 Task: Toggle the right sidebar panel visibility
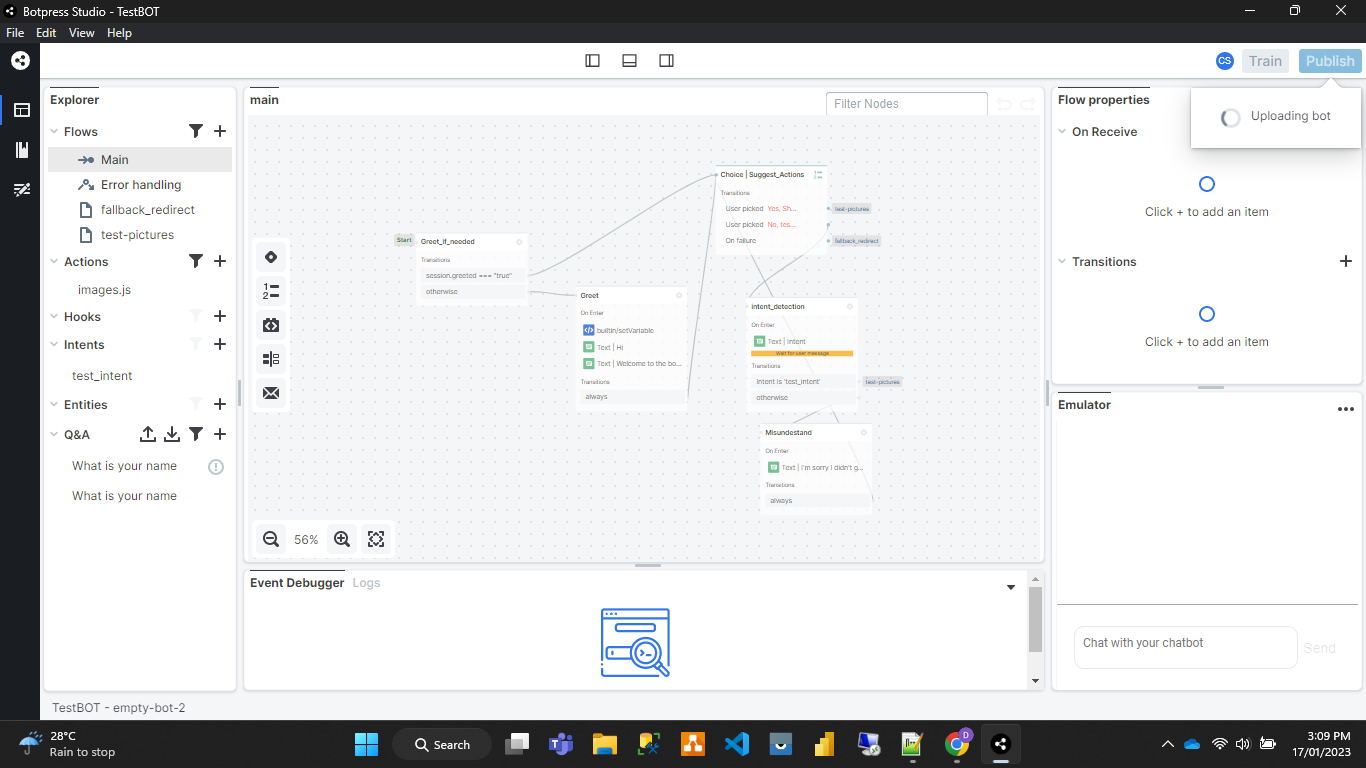point(666,61)
